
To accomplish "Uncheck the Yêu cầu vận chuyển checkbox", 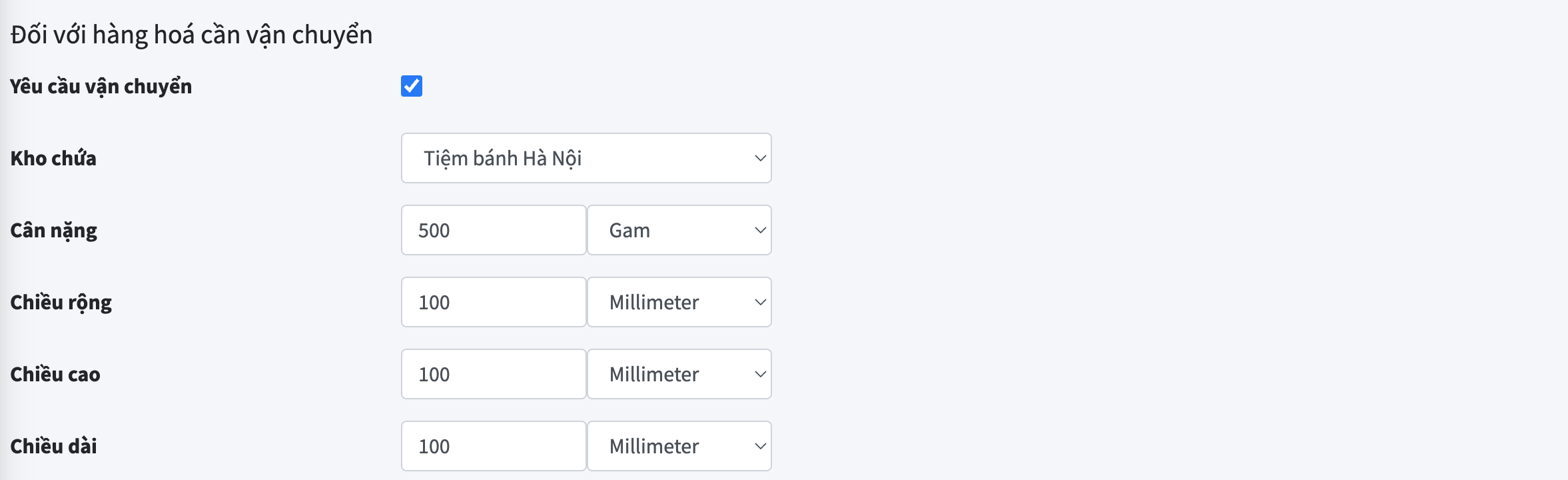I will pos(412,86).
